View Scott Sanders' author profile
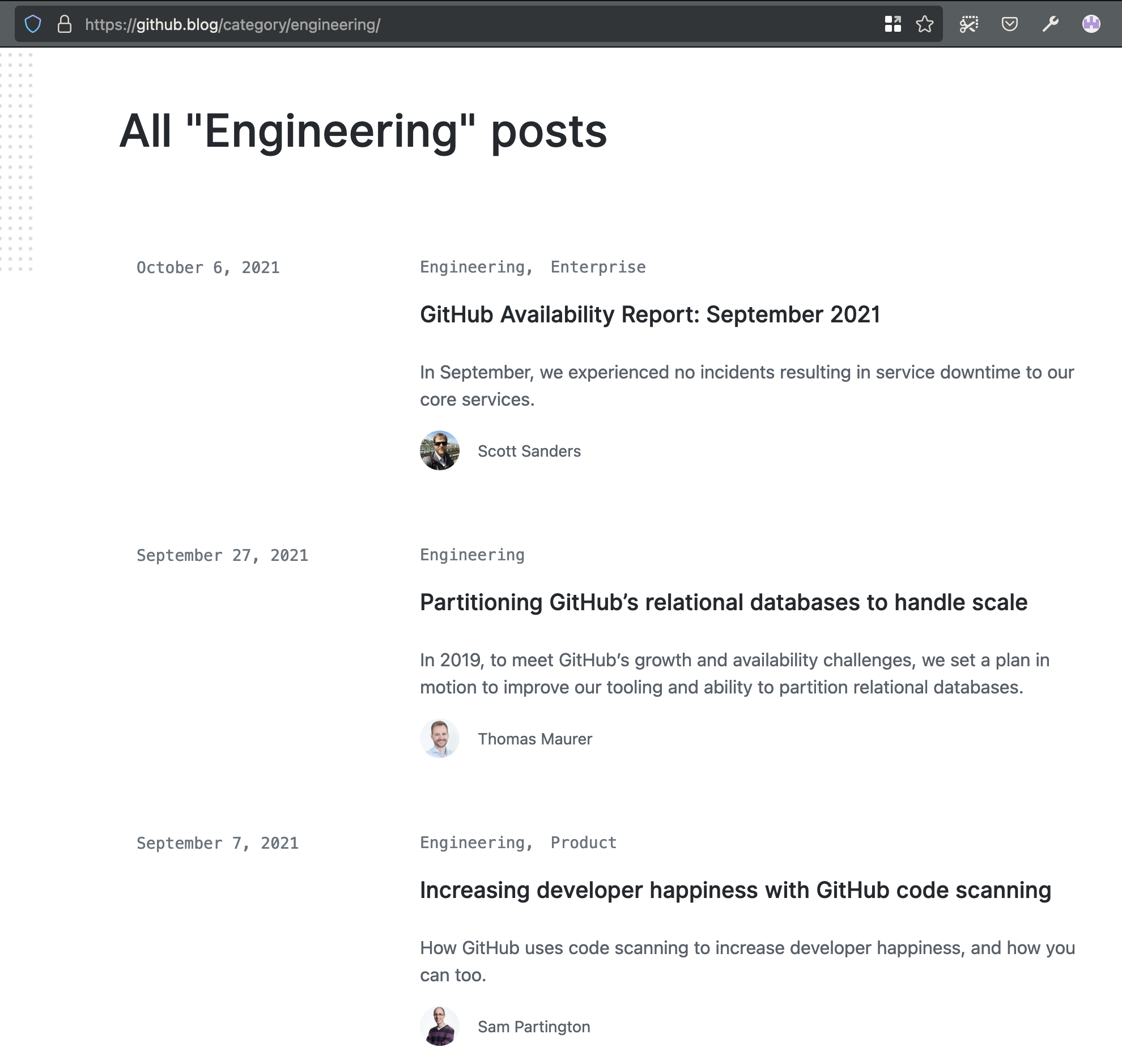Image resolution: width=1122 pixels, height=1064 pixels. tap(529, 451)
